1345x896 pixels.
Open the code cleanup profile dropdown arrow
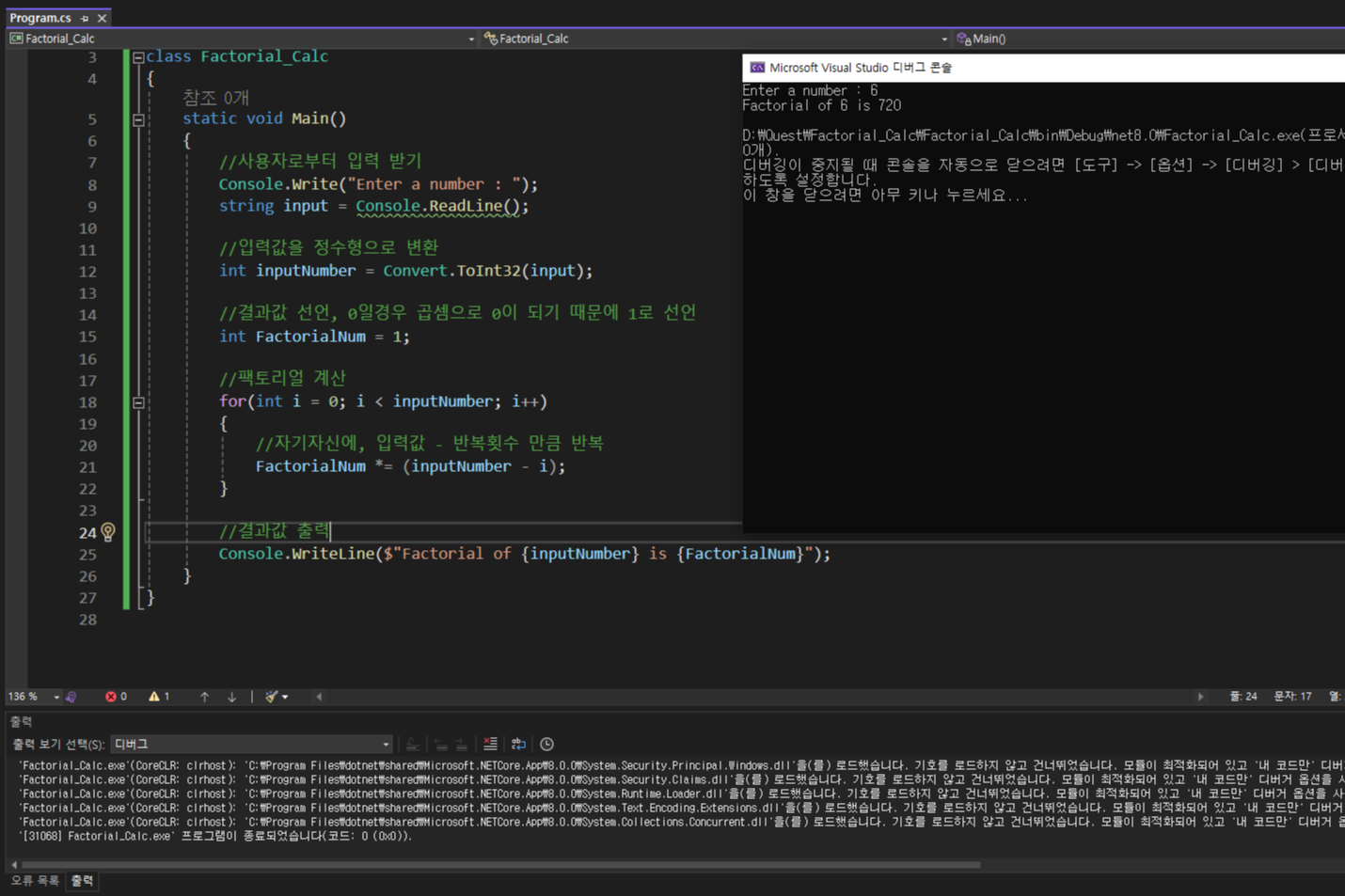pos(285,697)
